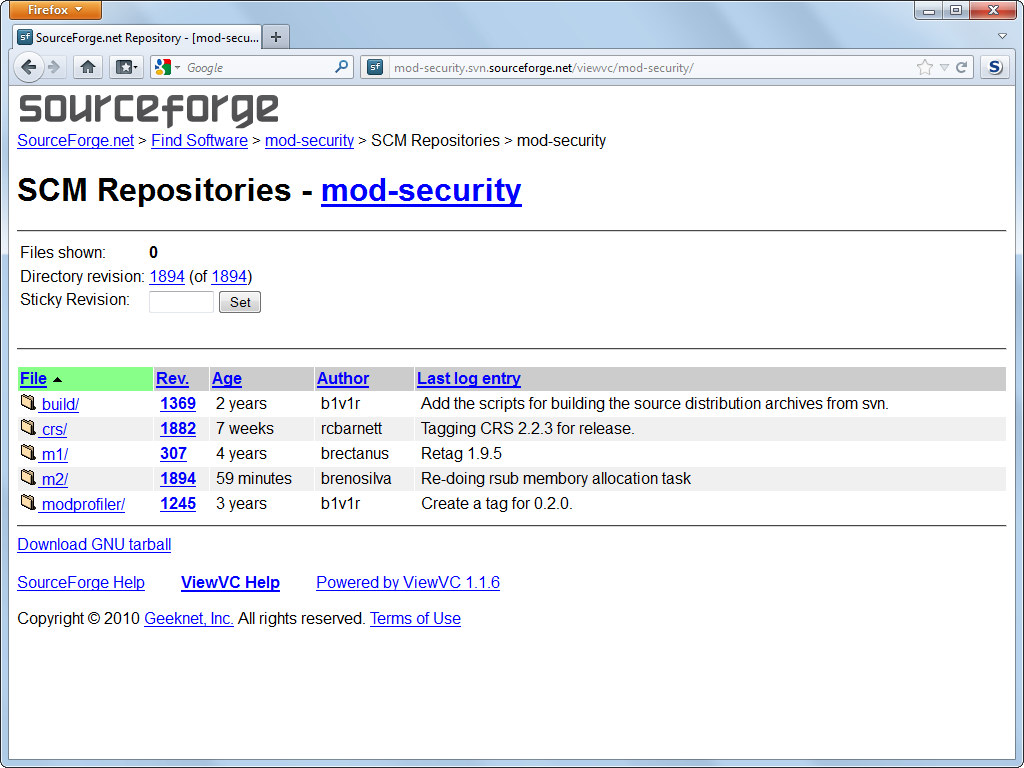Click the search magnifier icon
Viewport: 1024px width, 768px height.
[341, 67]
